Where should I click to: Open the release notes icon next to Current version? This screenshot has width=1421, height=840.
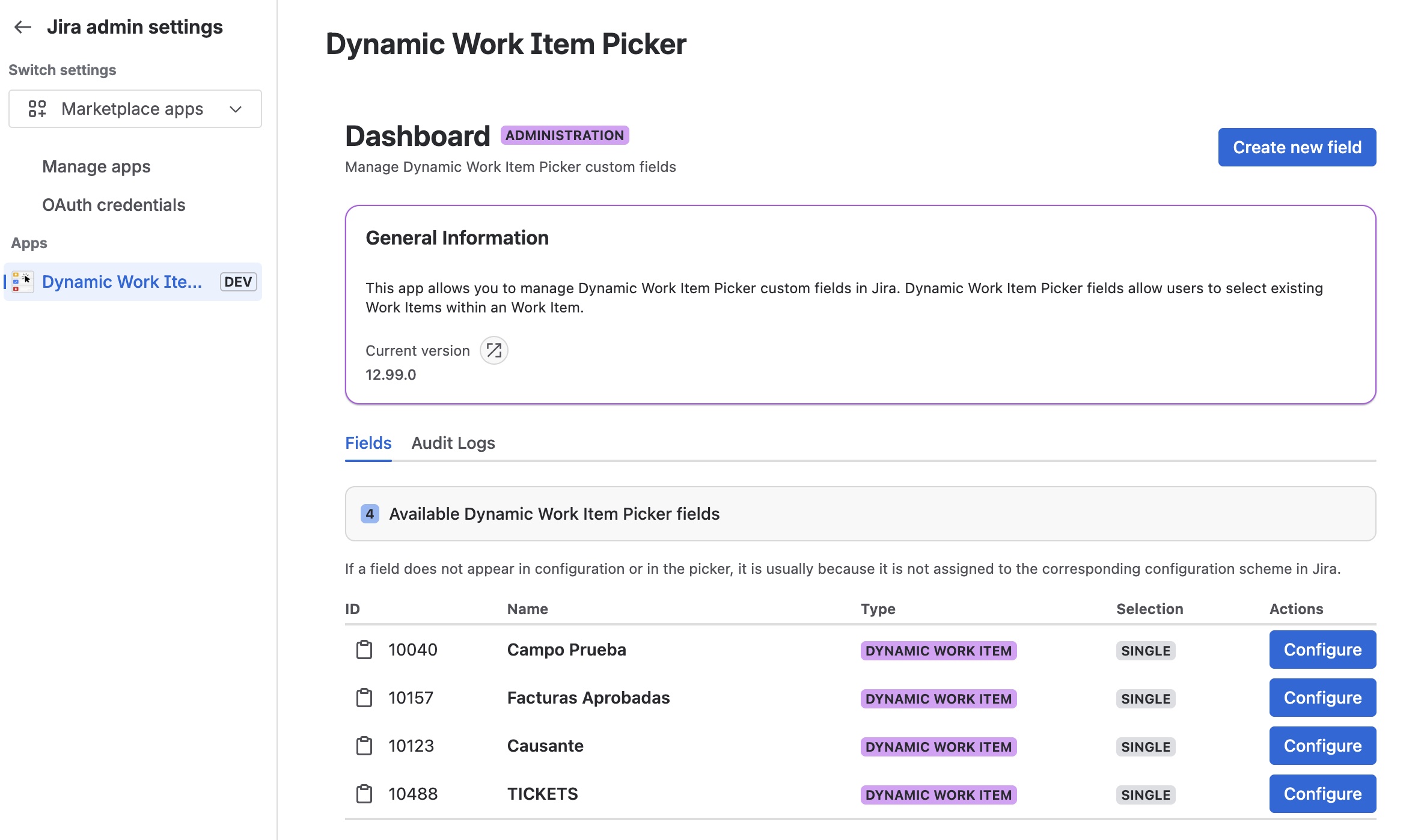tap(494, 350)
